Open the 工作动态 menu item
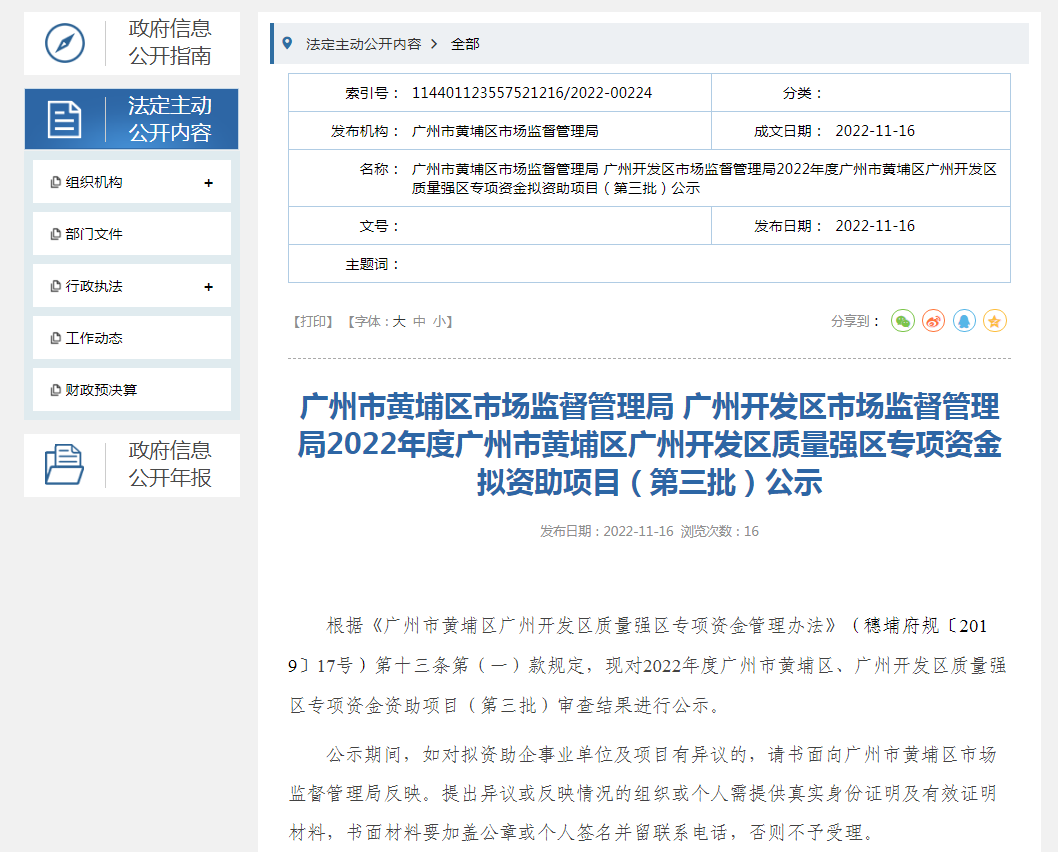 [94, 338]
